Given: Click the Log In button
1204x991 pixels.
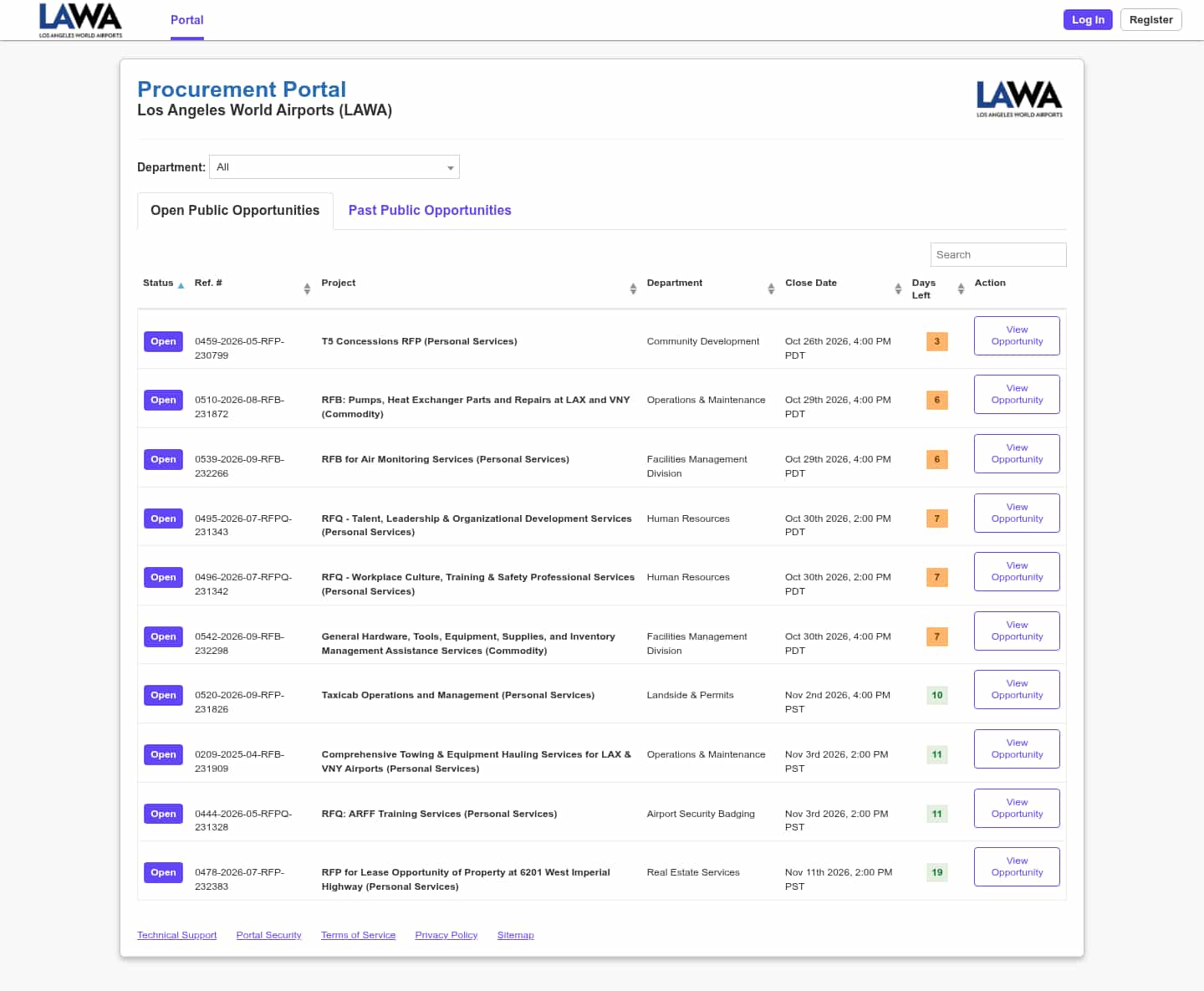Looking at the screenshot, I should coord(1088,20).
